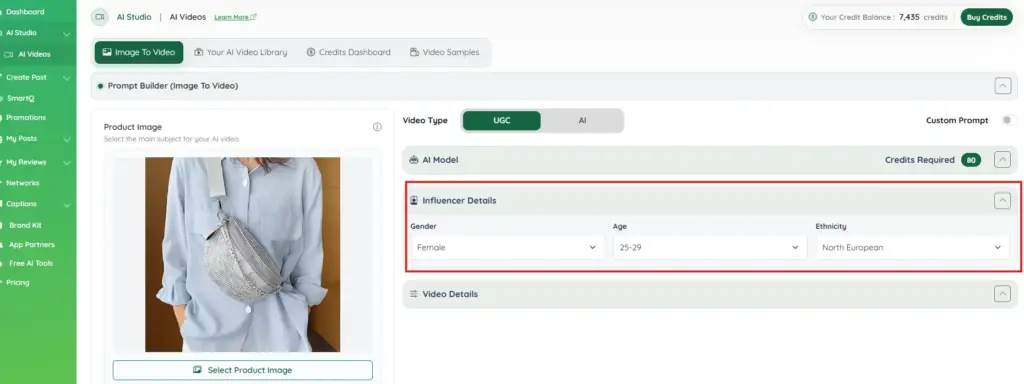Switch to Credits Dashboard tab
The height and width of the screenshot is (384, 1024).
tap(348, 52)
